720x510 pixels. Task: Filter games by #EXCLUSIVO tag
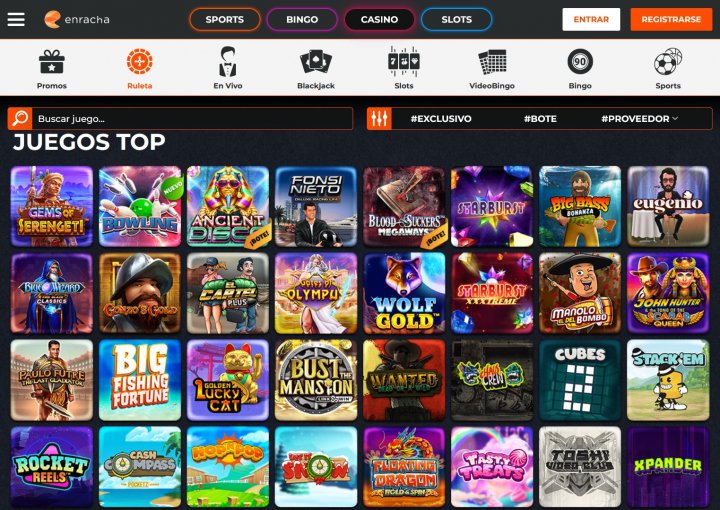[x=441, y=118]
